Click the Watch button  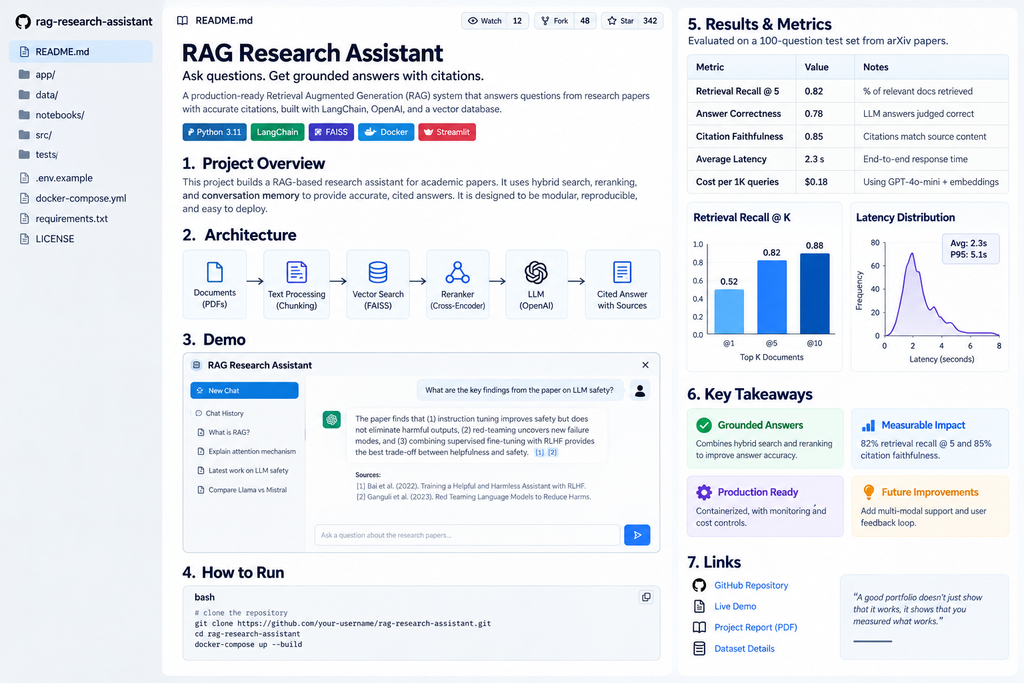[485, 21]
